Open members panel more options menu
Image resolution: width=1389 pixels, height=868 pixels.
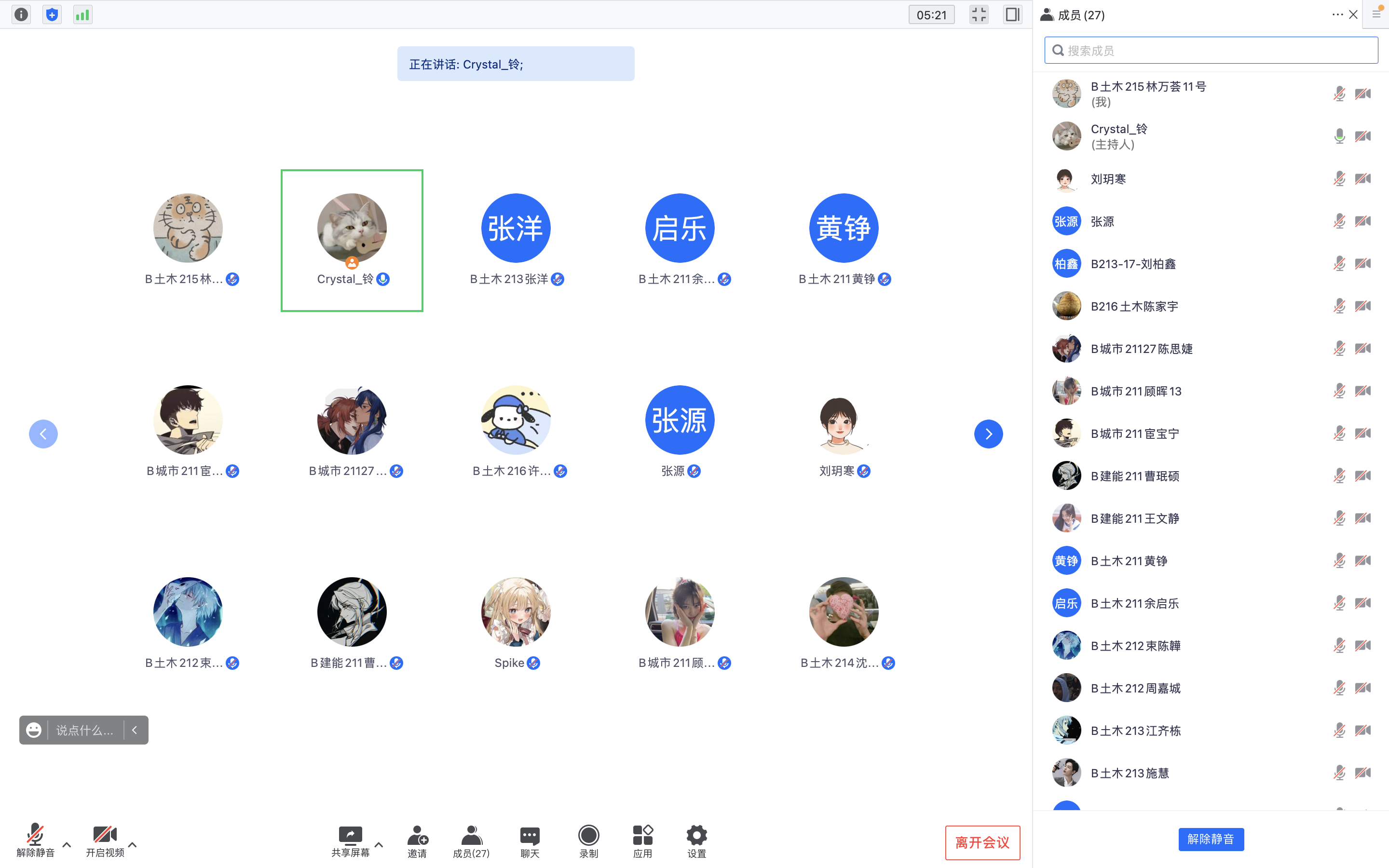pos(1337,15)
